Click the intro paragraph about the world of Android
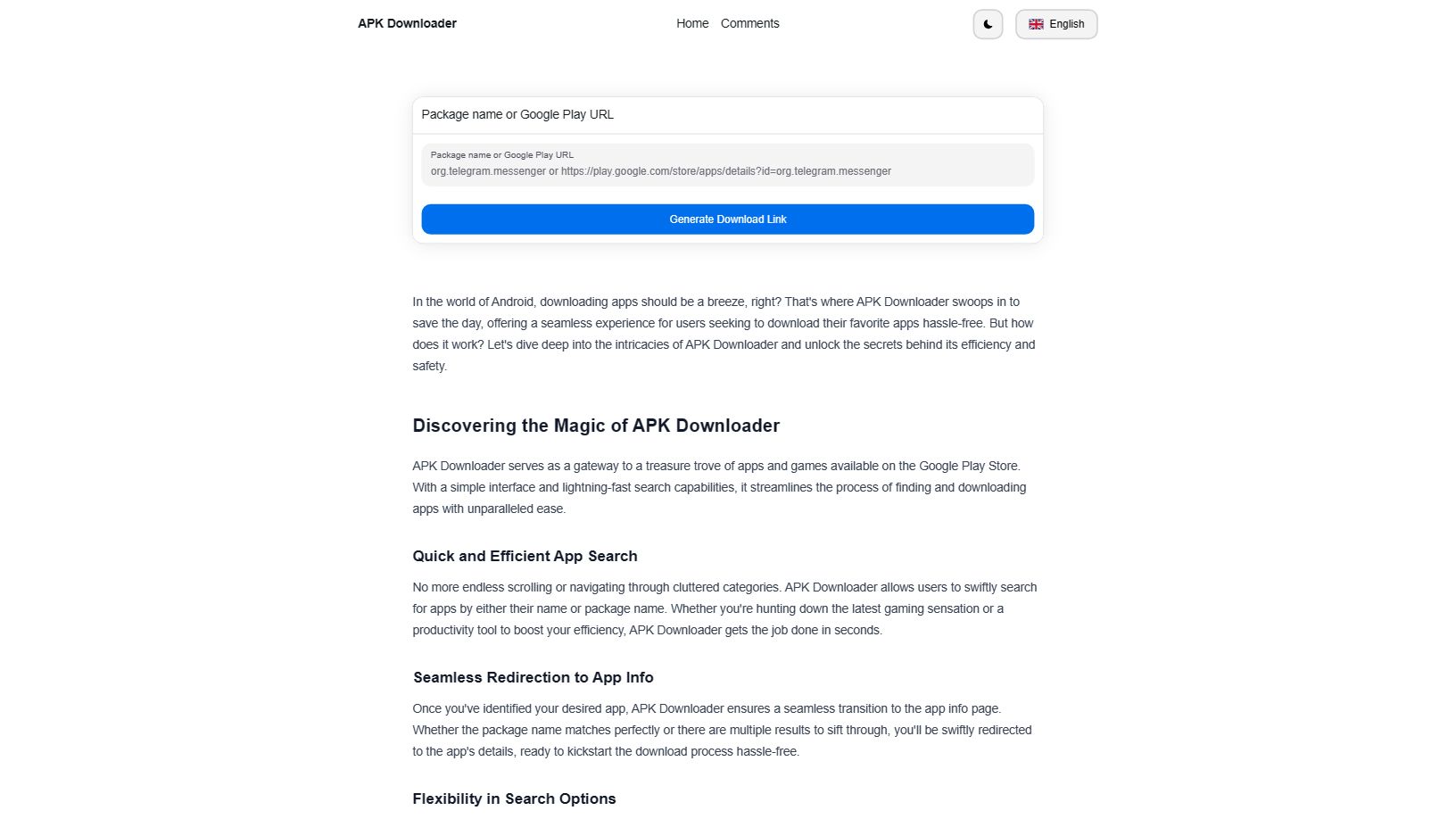This screenshot has height=819, width=1456. click(724, 334)
